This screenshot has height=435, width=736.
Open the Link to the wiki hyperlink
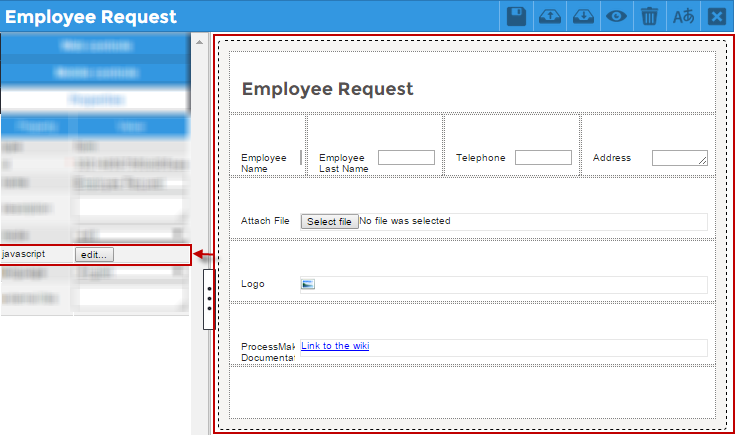(335, 346)
